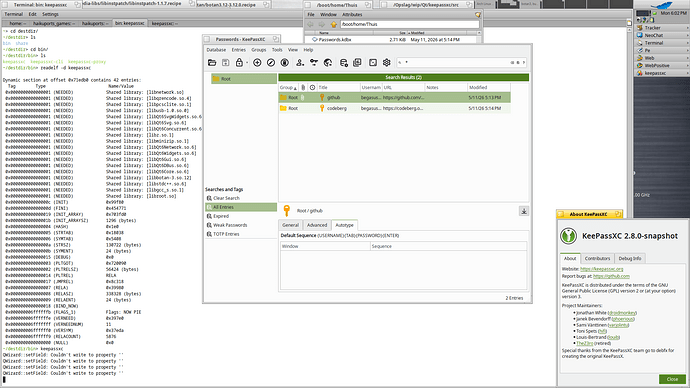Switch to Advanced preview tab
Screen dimensions: 690x388
317,225
